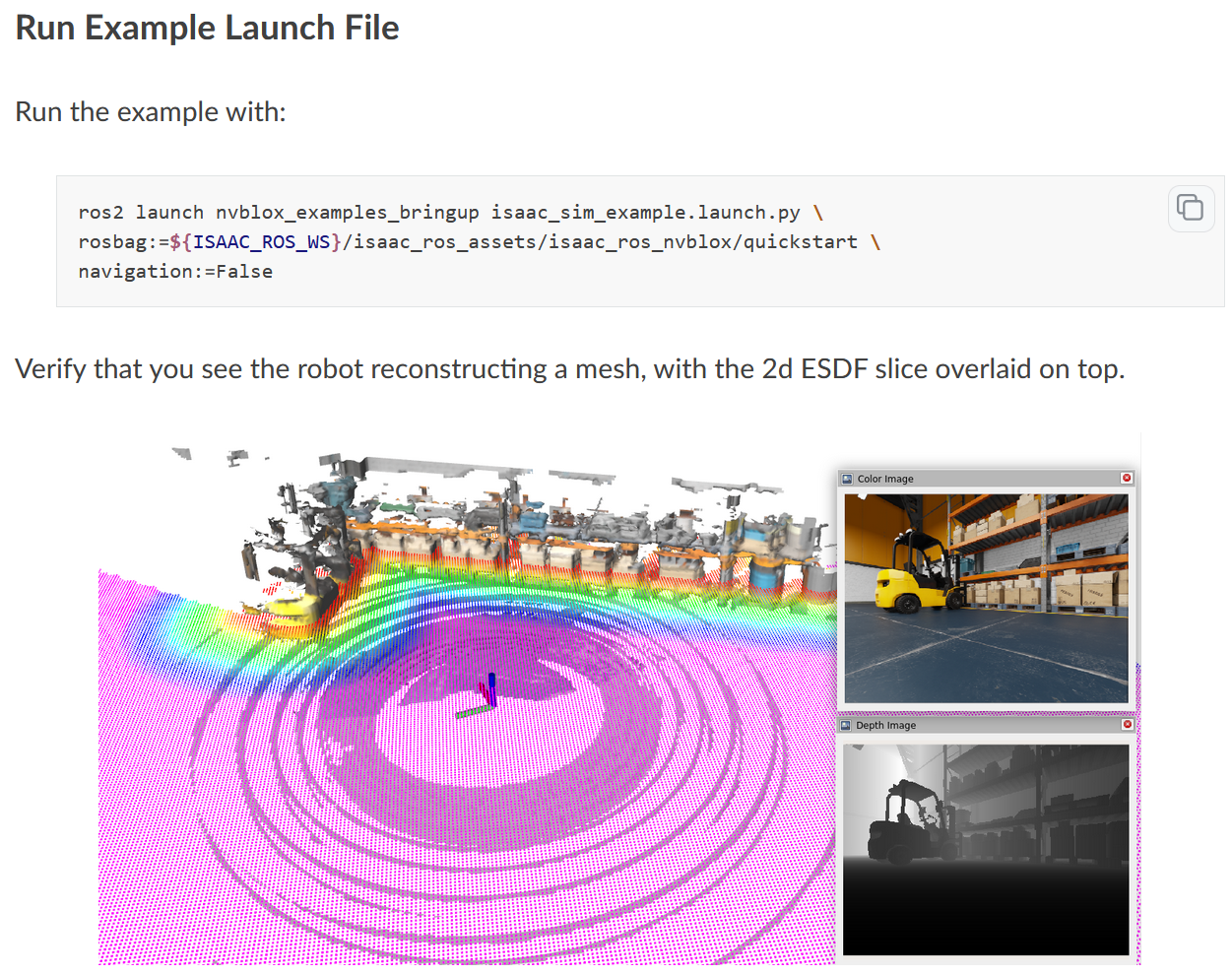Select the Color Image title bar
Image resolution: width=1232 pixels, height=975 pixels.
point(985,479)
